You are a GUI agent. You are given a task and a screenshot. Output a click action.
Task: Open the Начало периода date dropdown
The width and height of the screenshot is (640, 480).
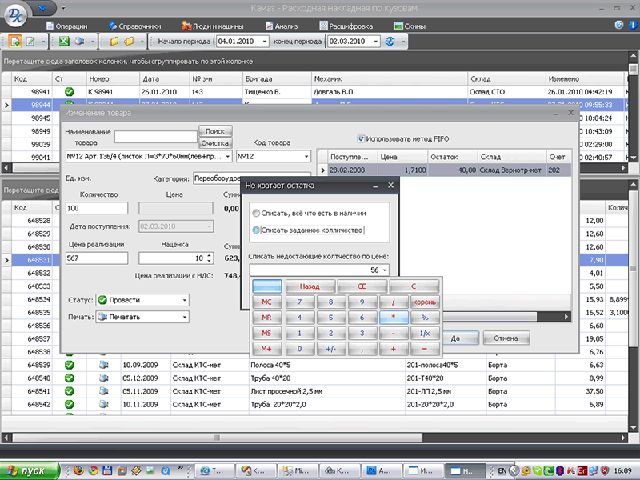tap(264, 41)
